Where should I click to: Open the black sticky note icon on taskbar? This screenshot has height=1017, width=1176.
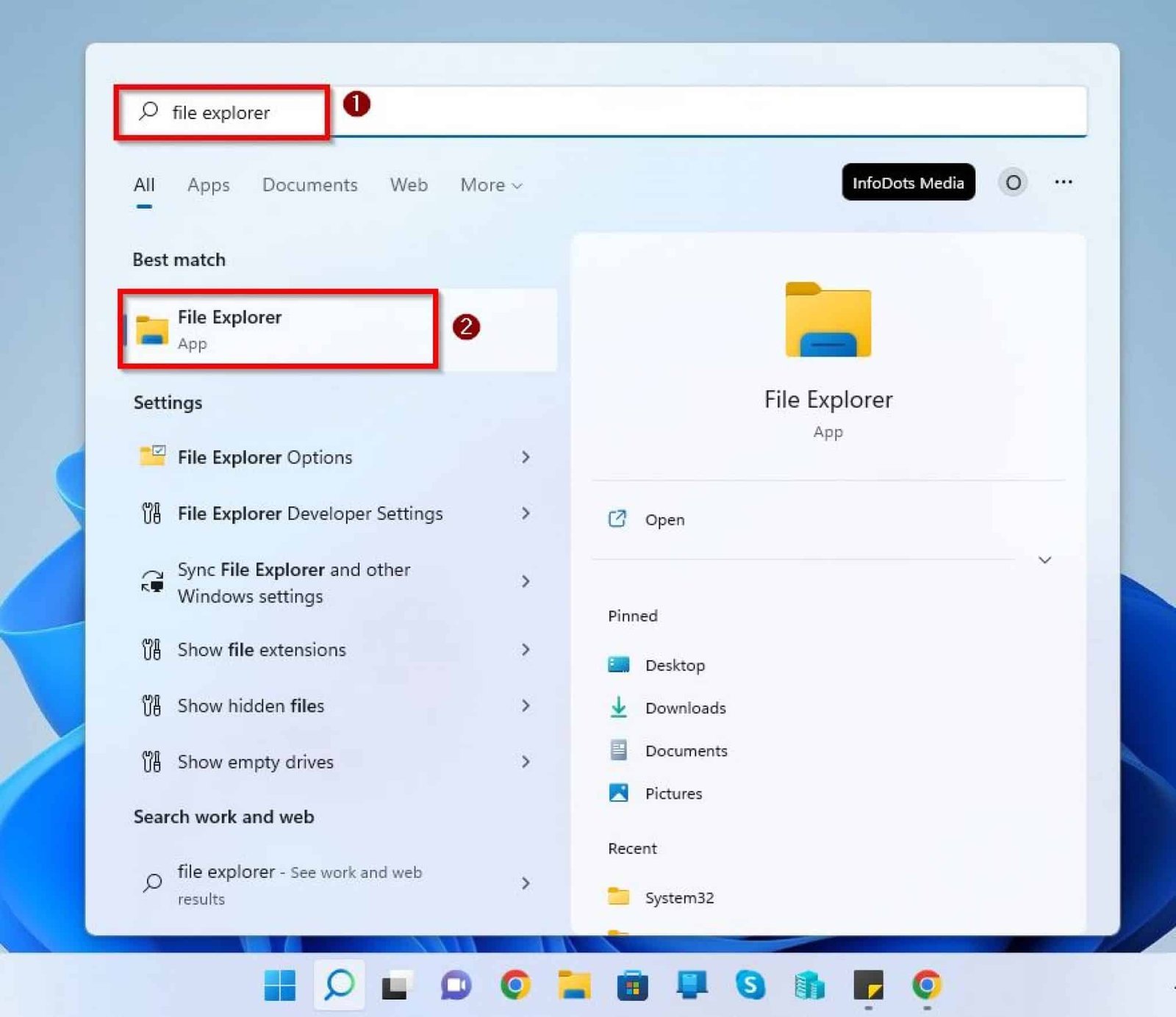point(868,985)
